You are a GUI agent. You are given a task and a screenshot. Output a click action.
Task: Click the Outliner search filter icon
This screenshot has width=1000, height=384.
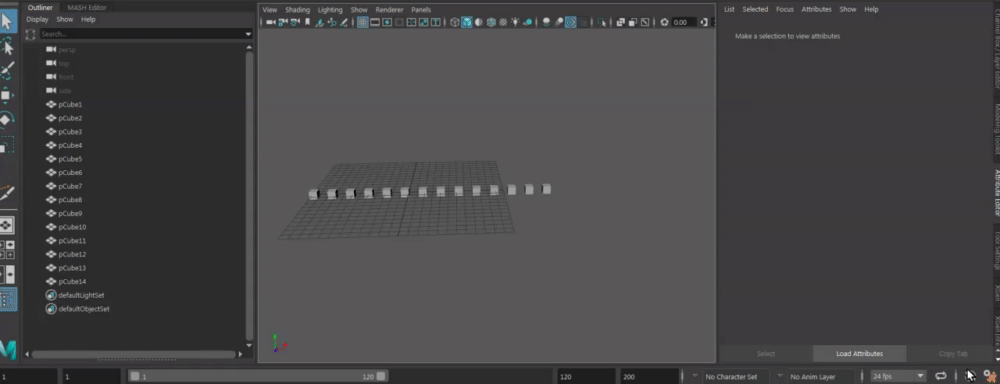pos(31,34)
